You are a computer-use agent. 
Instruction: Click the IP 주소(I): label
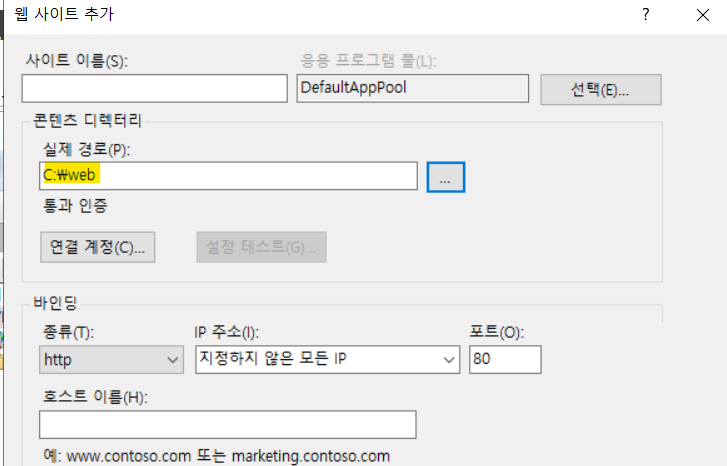click(x=227, y=332)
